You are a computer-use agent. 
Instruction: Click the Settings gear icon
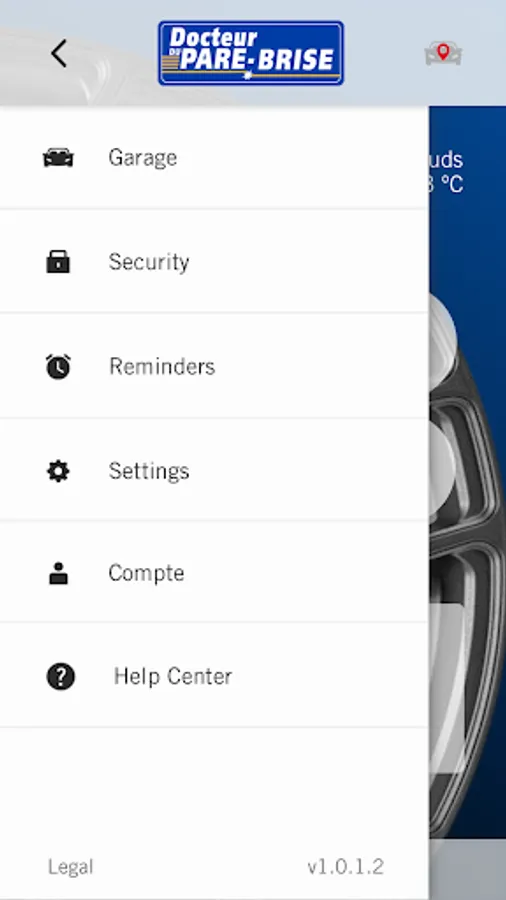point(58,471)
